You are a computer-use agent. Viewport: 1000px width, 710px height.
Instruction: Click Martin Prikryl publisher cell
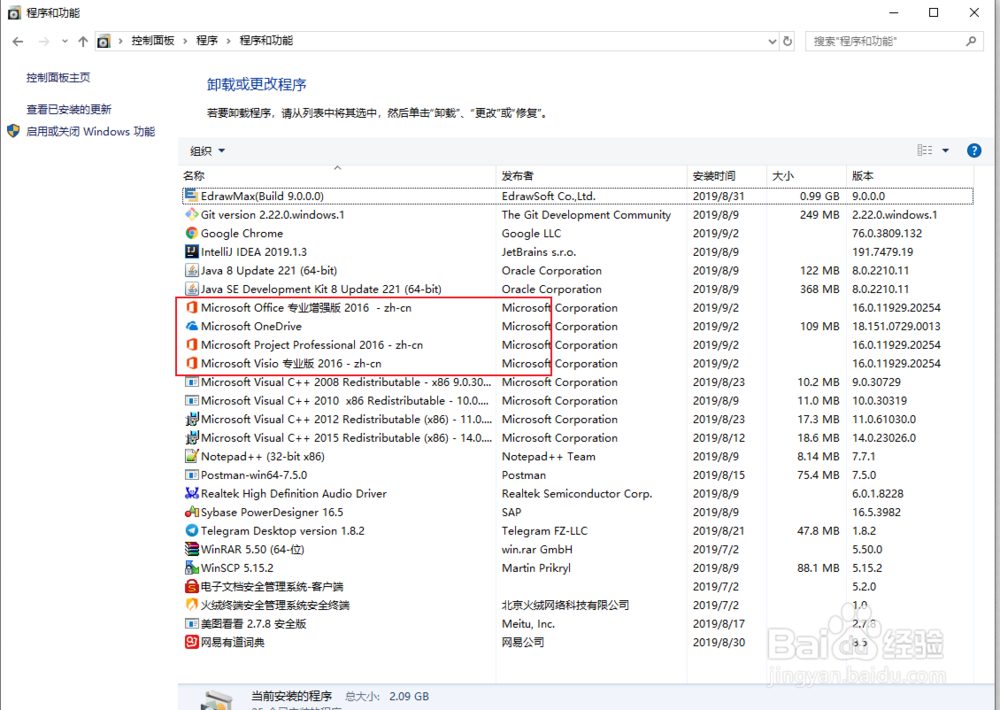coord(536,567)
